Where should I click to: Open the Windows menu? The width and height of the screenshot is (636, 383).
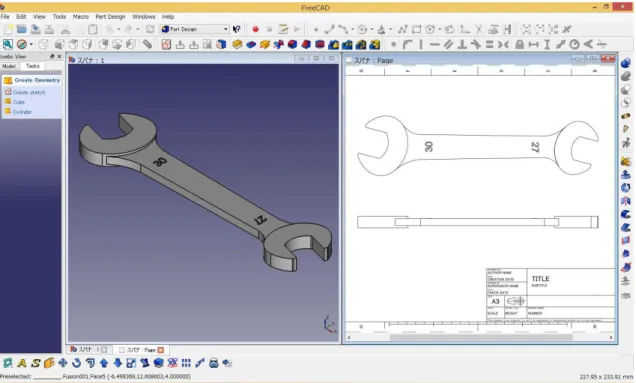point(144,17)
